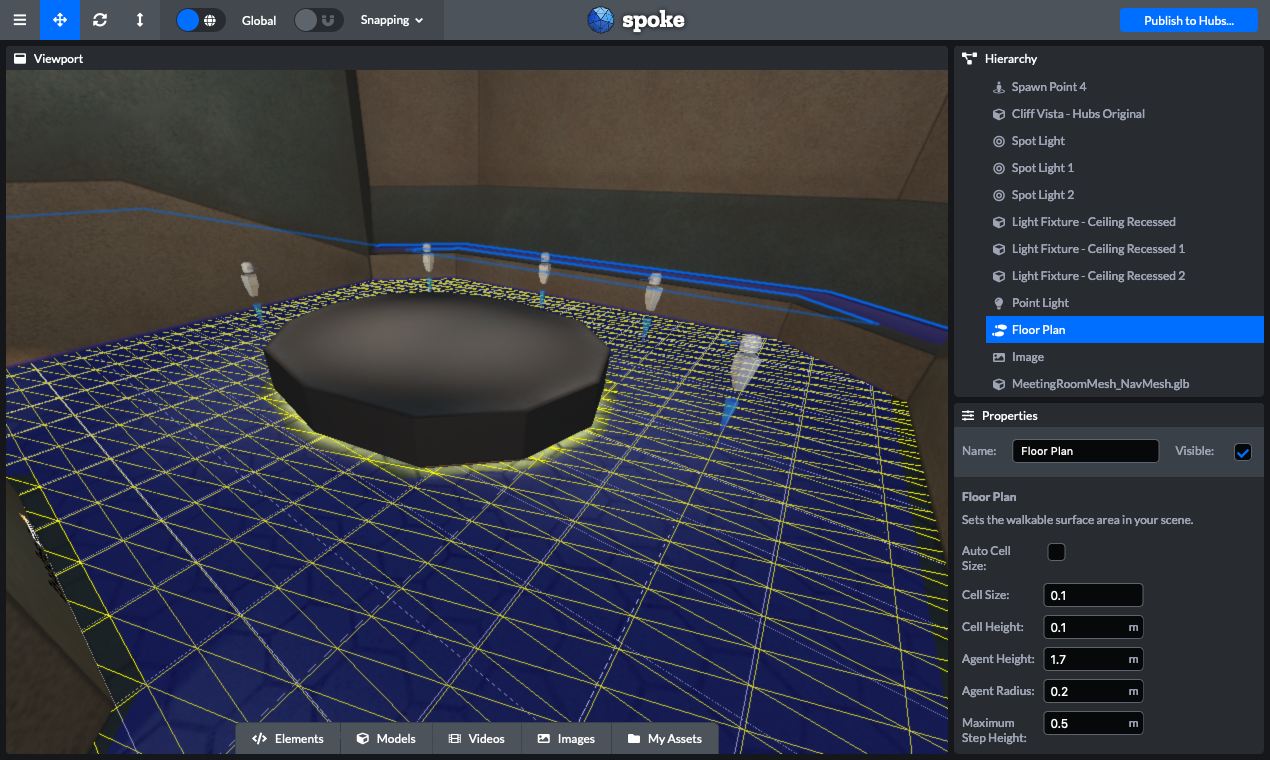Select the Scale tool

pyautogui.click(x=140, y=20)
